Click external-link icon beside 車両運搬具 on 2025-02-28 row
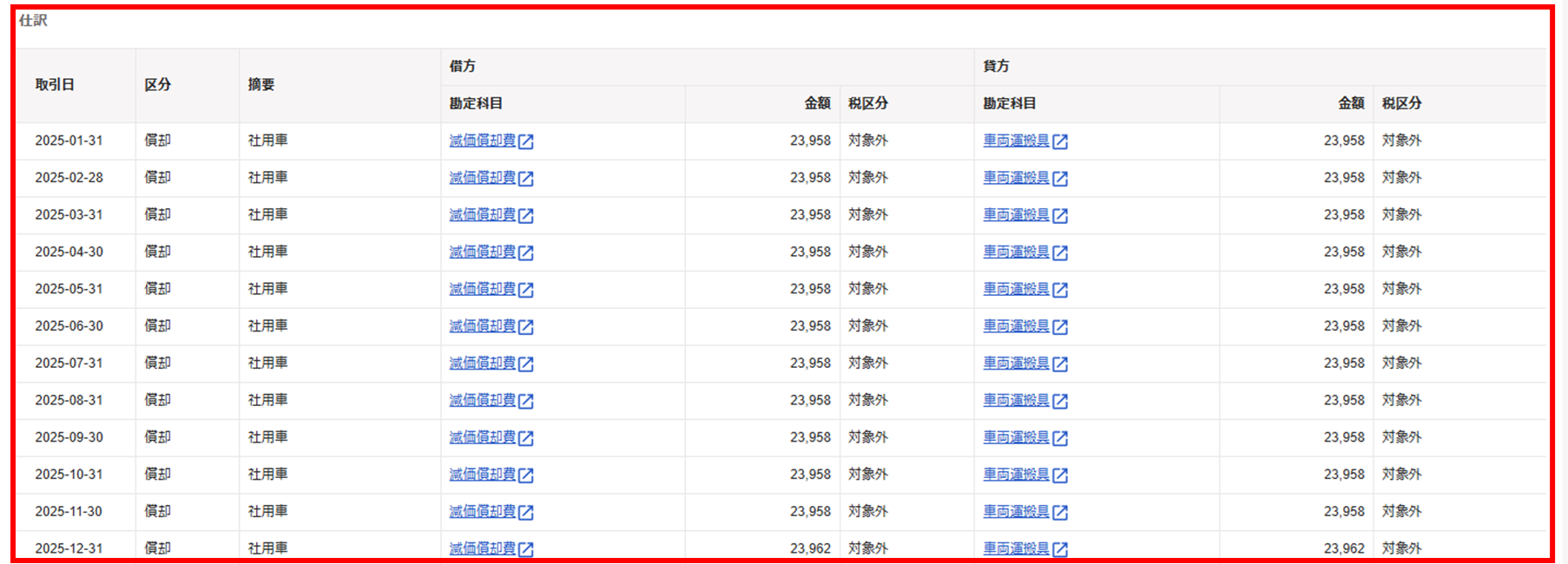The image size is (1568, 564). pos(1060,179)
